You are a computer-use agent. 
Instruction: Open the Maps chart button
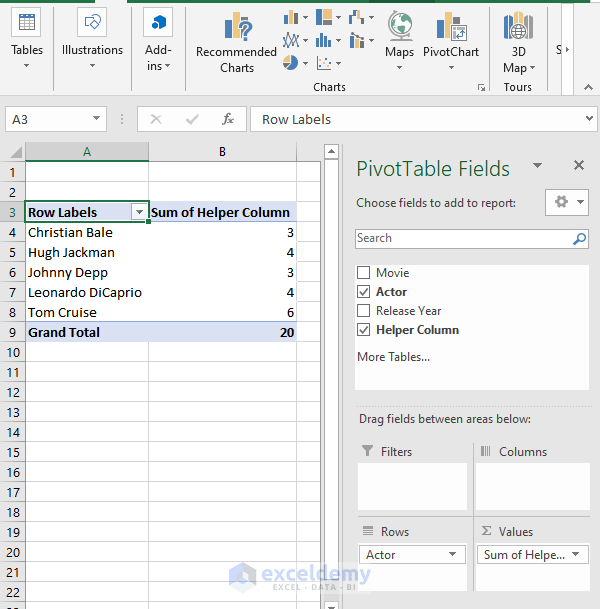(x=400, y=40)
